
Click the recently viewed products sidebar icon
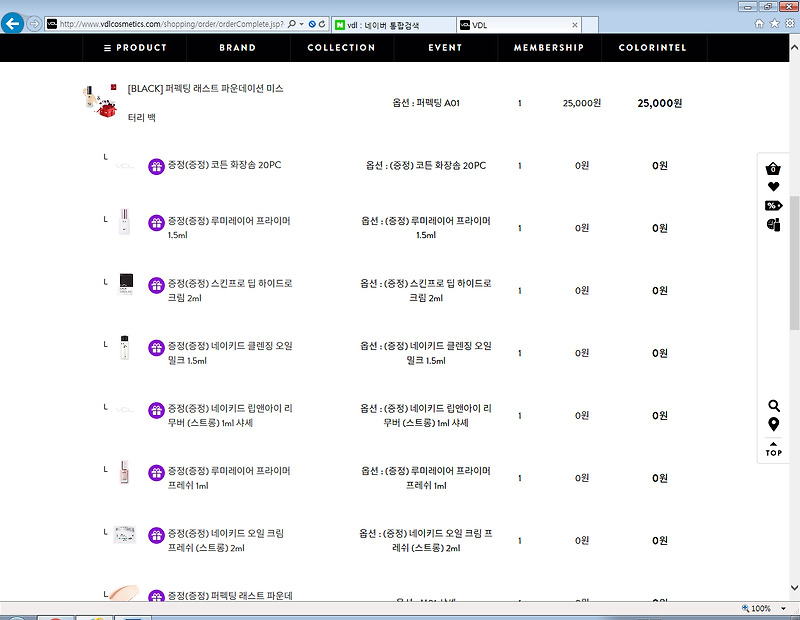tap(773, 225)
